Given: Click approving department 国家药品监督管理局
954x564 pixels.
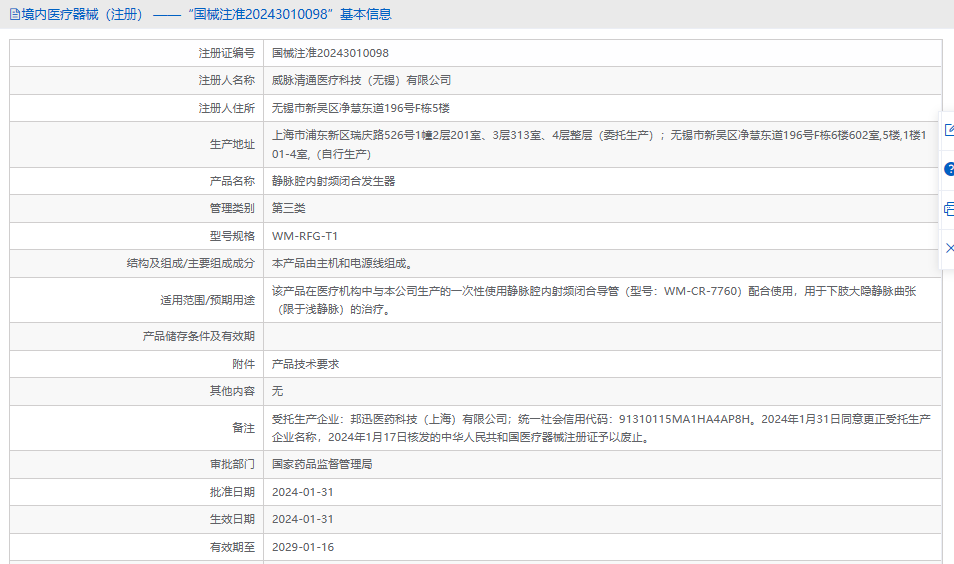Looking at the screenshot, I should (322, 465).
